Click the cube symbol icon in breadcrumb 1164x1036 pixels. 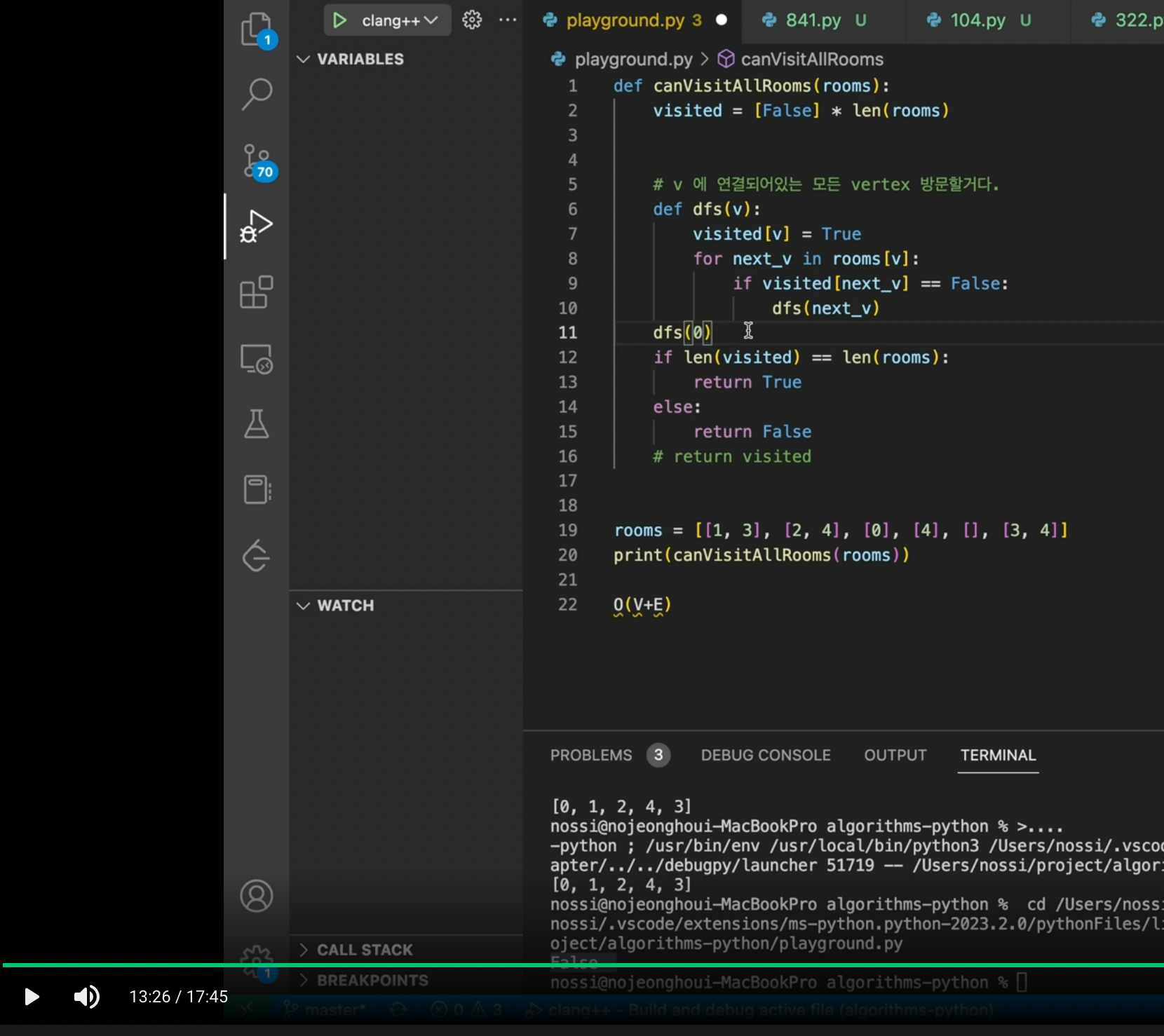click(726, 59)
